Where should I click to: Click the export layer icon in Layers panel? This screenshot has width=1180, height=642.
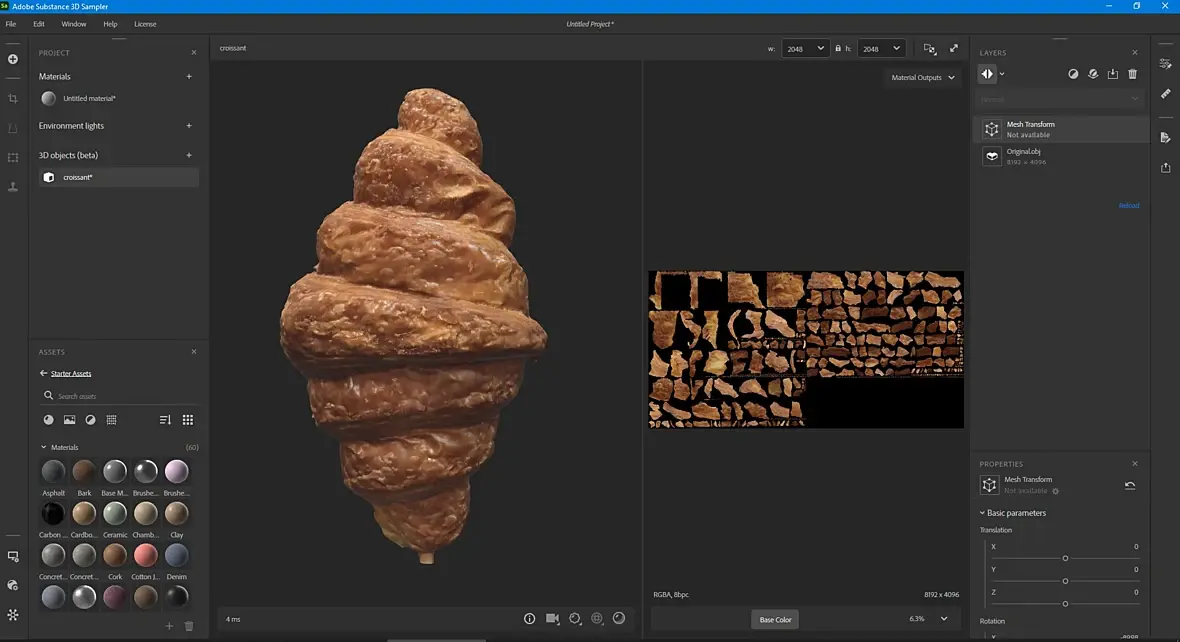click(1113, 74)
